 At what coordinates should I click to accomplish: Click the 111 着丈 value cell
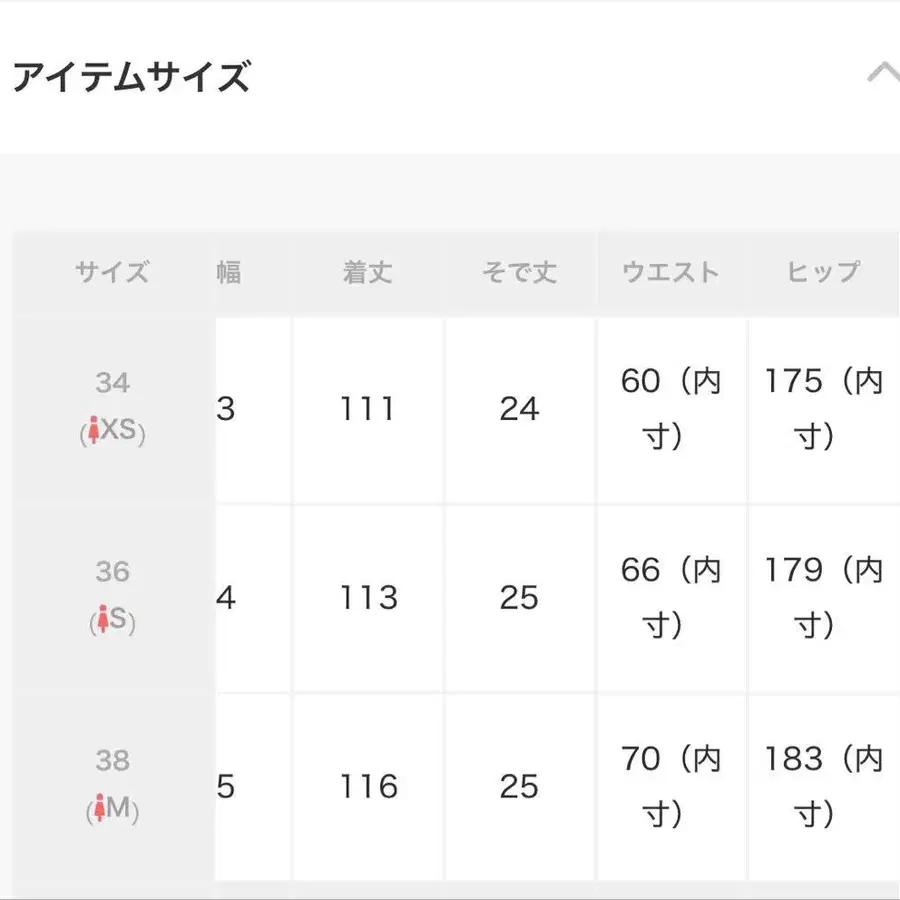pos(367,409)
